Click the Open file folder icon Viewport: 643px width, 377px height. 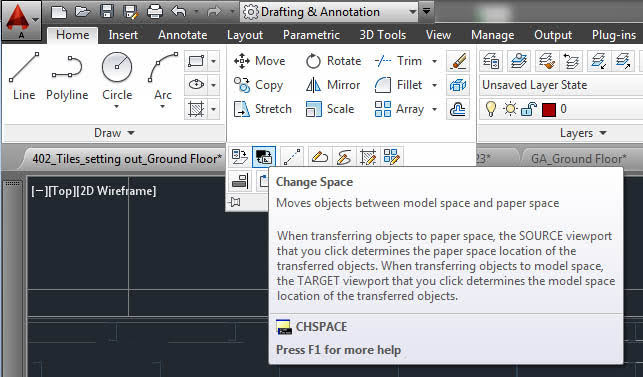point(82,11)
